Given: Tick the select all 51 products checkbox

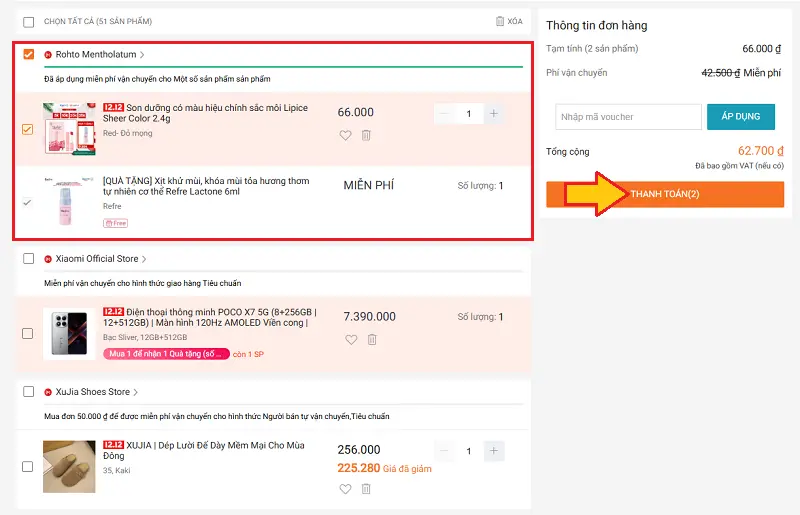Looking at the screenshot, I should point(29,22).
